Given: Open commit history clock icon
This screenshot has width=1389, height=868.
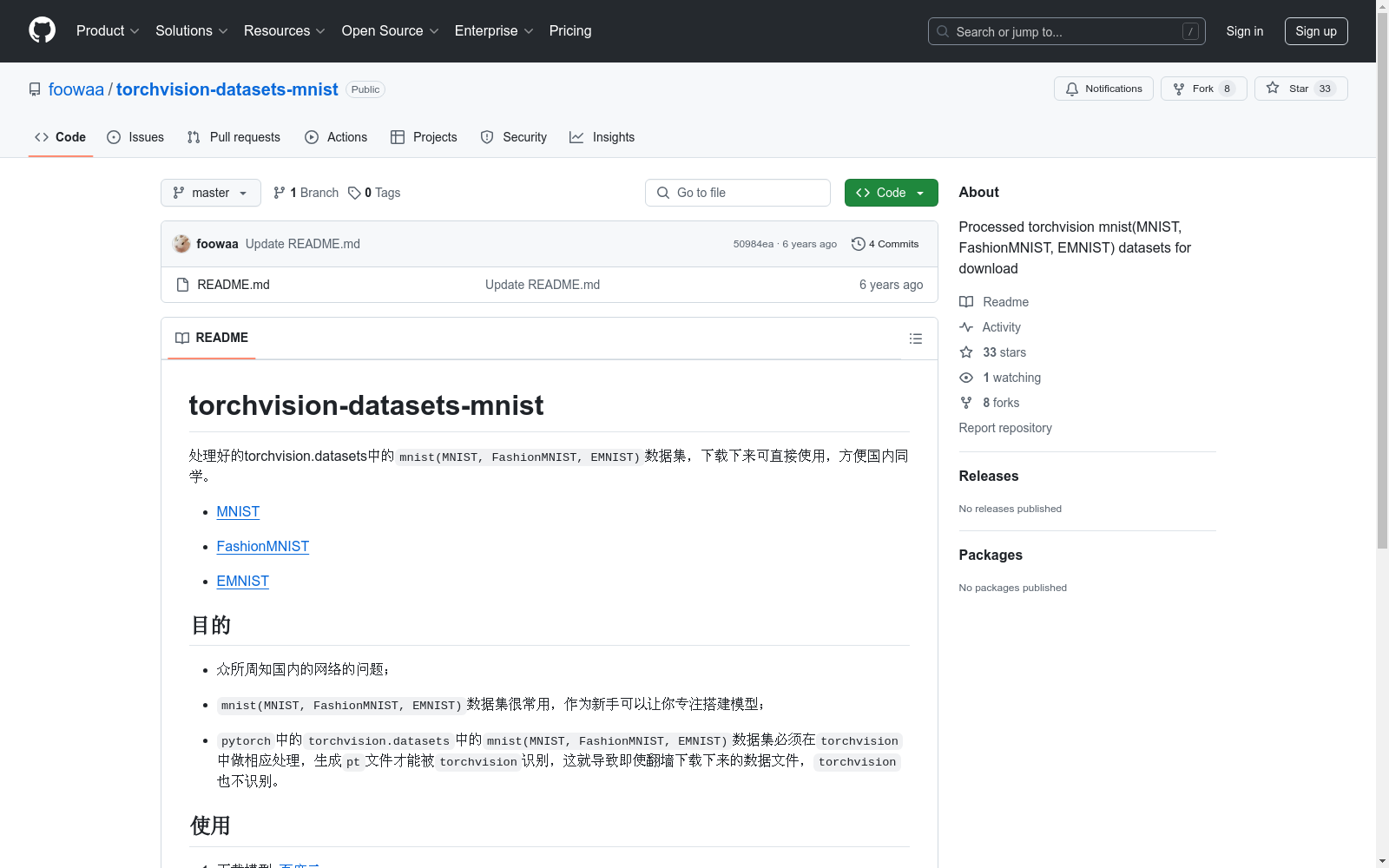Looking at the screenshot, I should tap(858, 244).
